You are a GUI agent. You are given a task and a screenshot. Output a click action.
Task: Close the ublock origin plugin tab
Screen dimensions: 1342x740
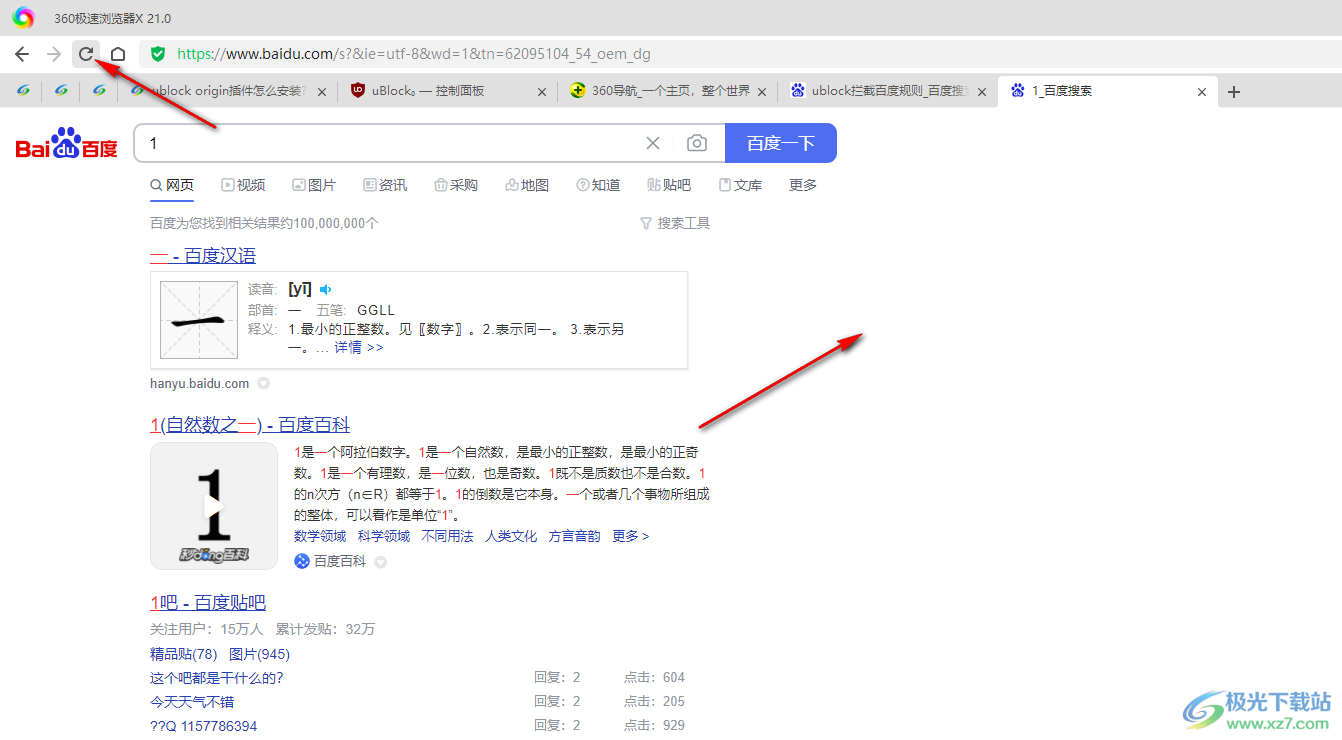(x=322, y=92)
